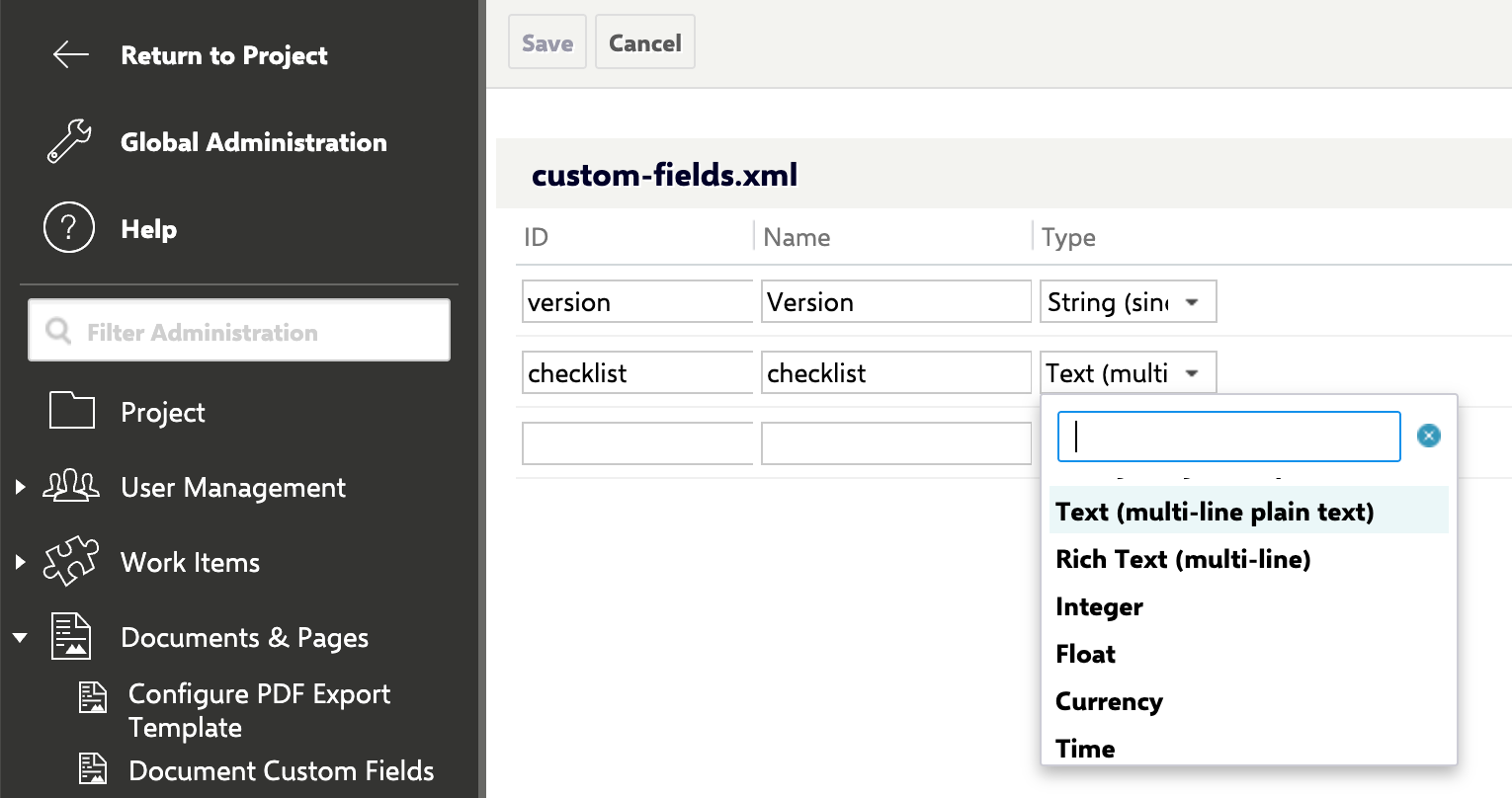Click the Cancel button
Screen dimensions: 1512x798
[645, 42]
